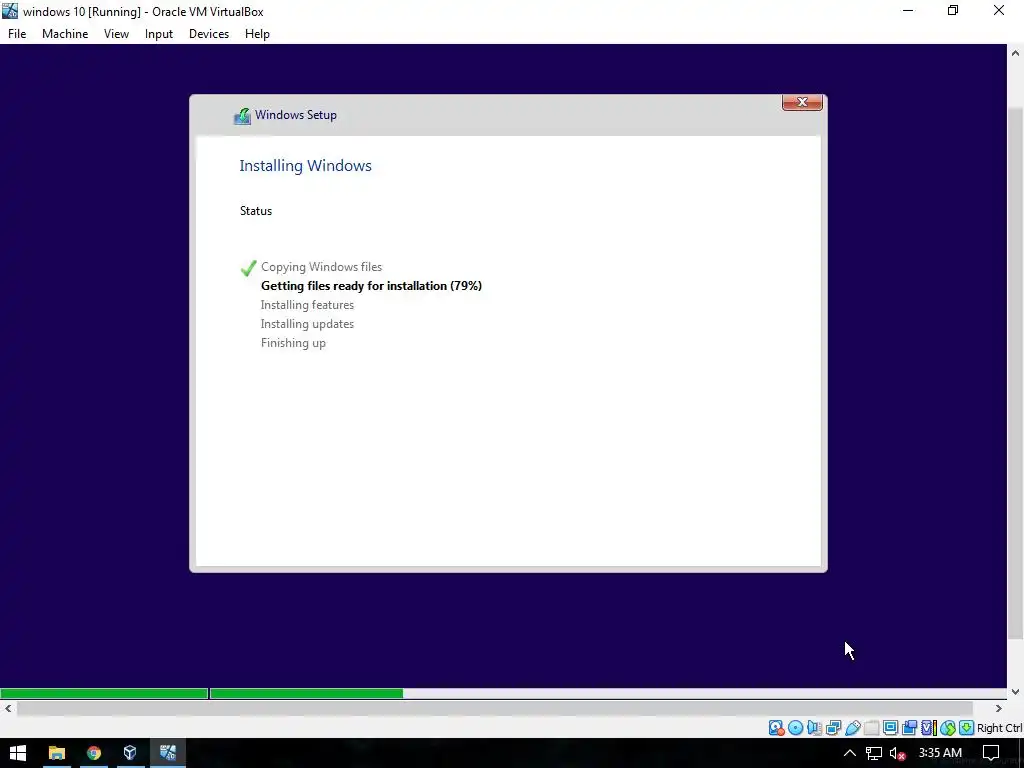Open the audio indicator in VirtualBox status bar
1024x768 pixels.
click(814, 728)
